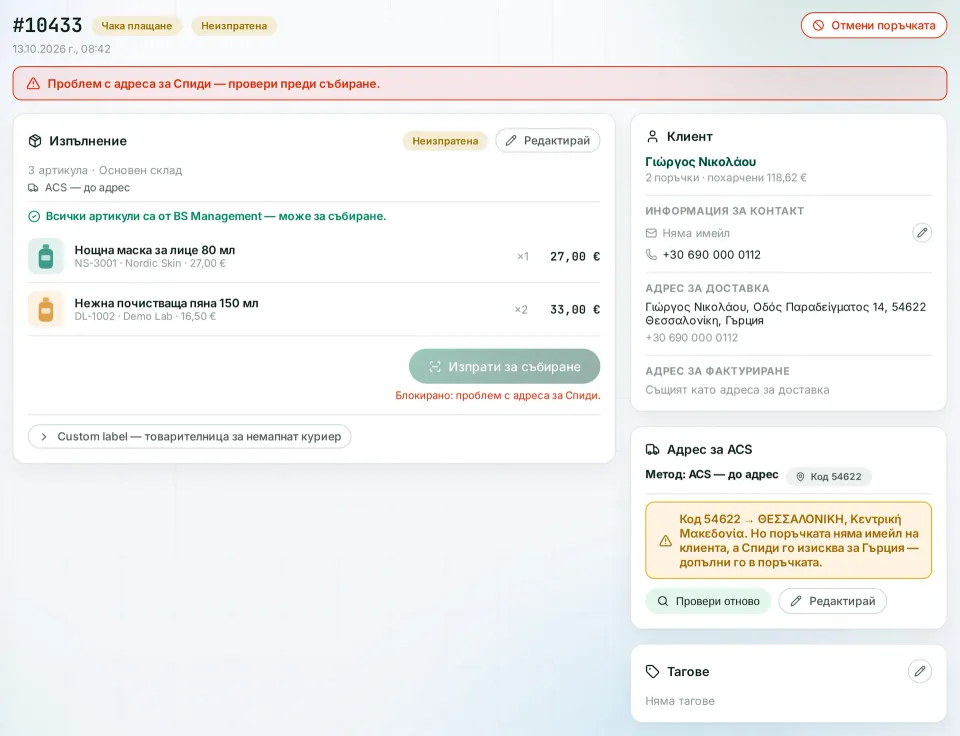960x736 pixels.
Task: Click the person icon beside Клиент
Action: click(653, 137)
